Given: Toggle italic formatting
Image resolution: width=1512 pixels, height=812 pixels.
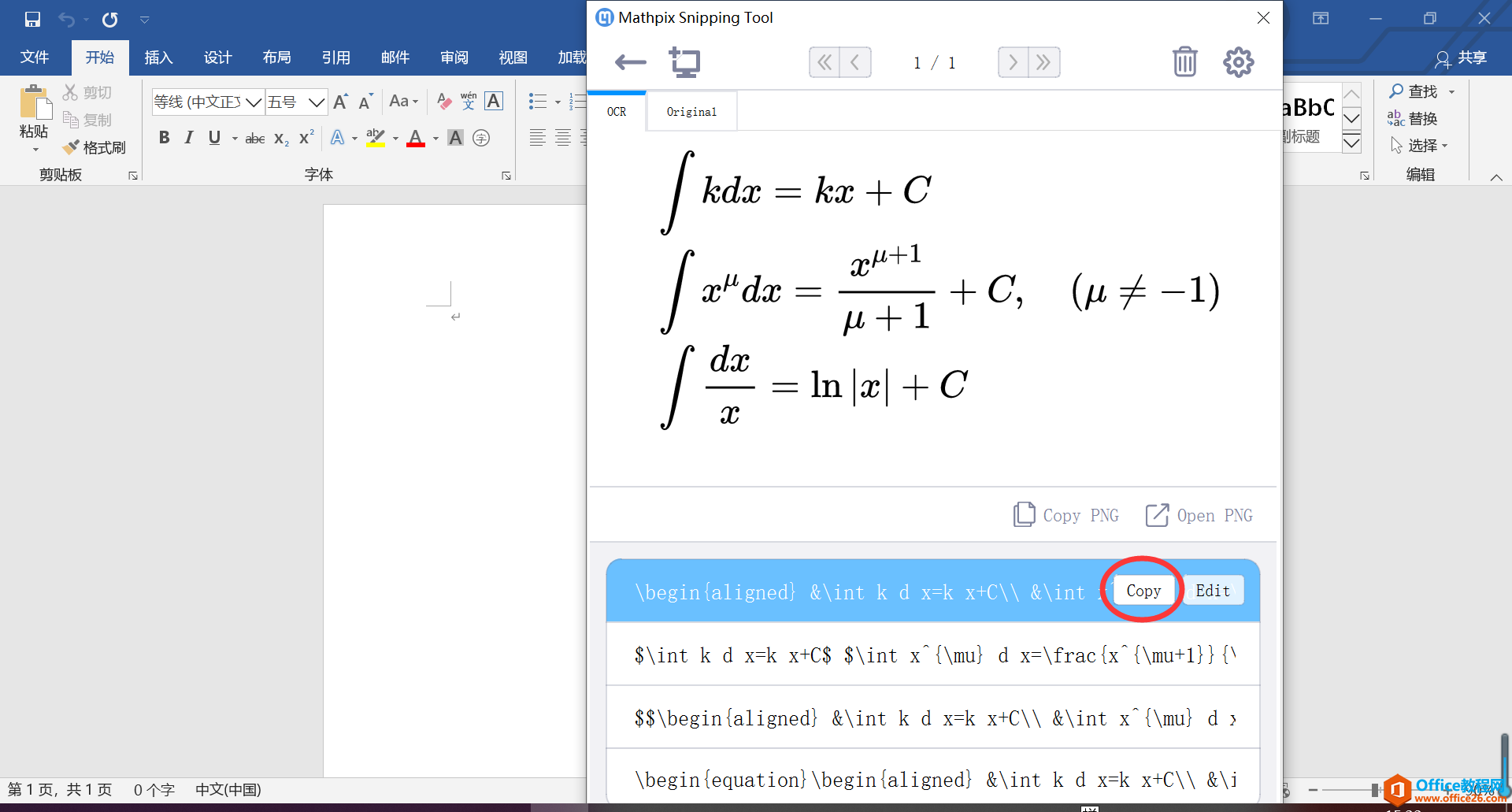Looking at the screenshot, I should pos(188,138).
